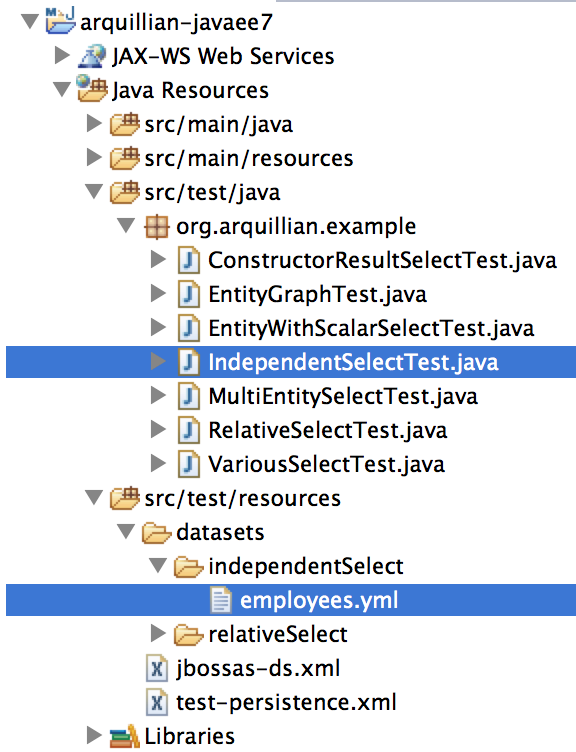This screenshot has width=576, height=752.
Task: Click the JAX-WS Web Services icon
Action: coord(92,56)
